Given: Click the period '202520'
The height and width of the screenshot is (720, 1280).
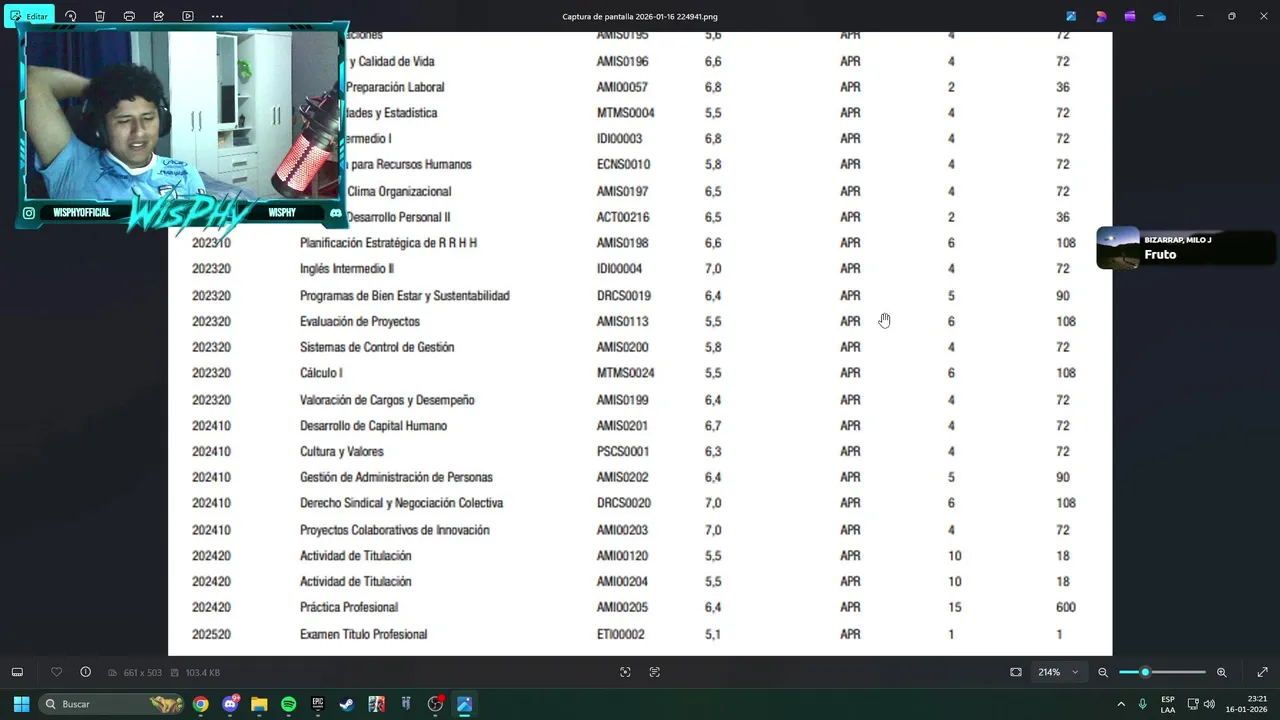Looking at the screenshot, I should pos(211,634).
